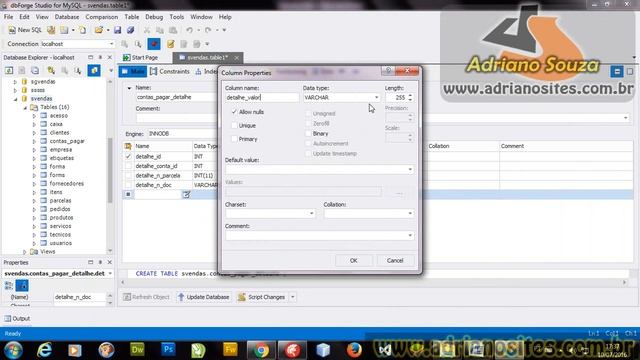Screen dimensions: 640x360
Task: Open the Default value dropdown
Action: 410,169
